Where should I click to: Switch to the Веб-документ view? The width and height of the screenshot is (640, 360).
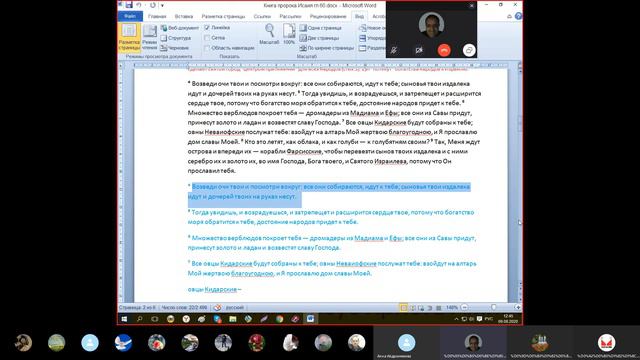coord(180,28)
